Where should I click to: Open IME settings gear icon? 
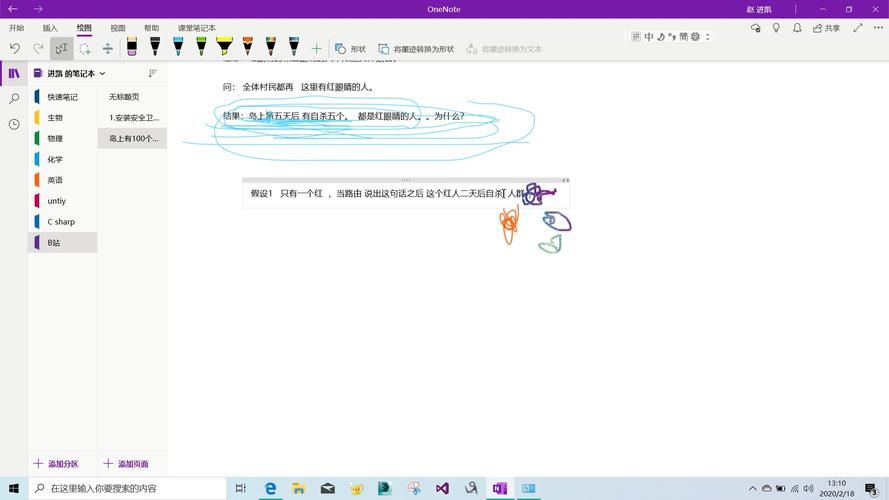tap(695, 36)
